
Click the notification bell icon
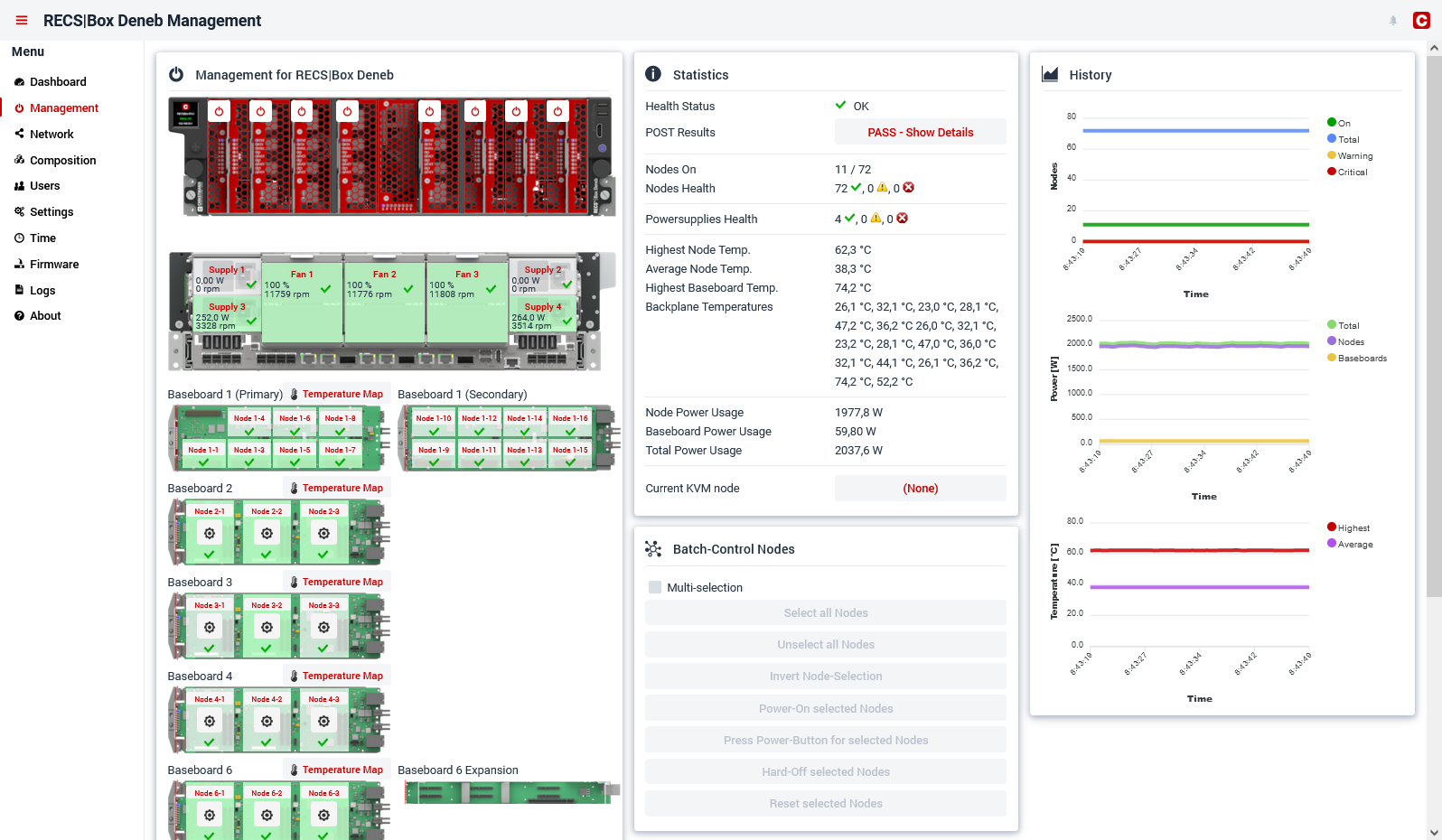[1393, 20]
